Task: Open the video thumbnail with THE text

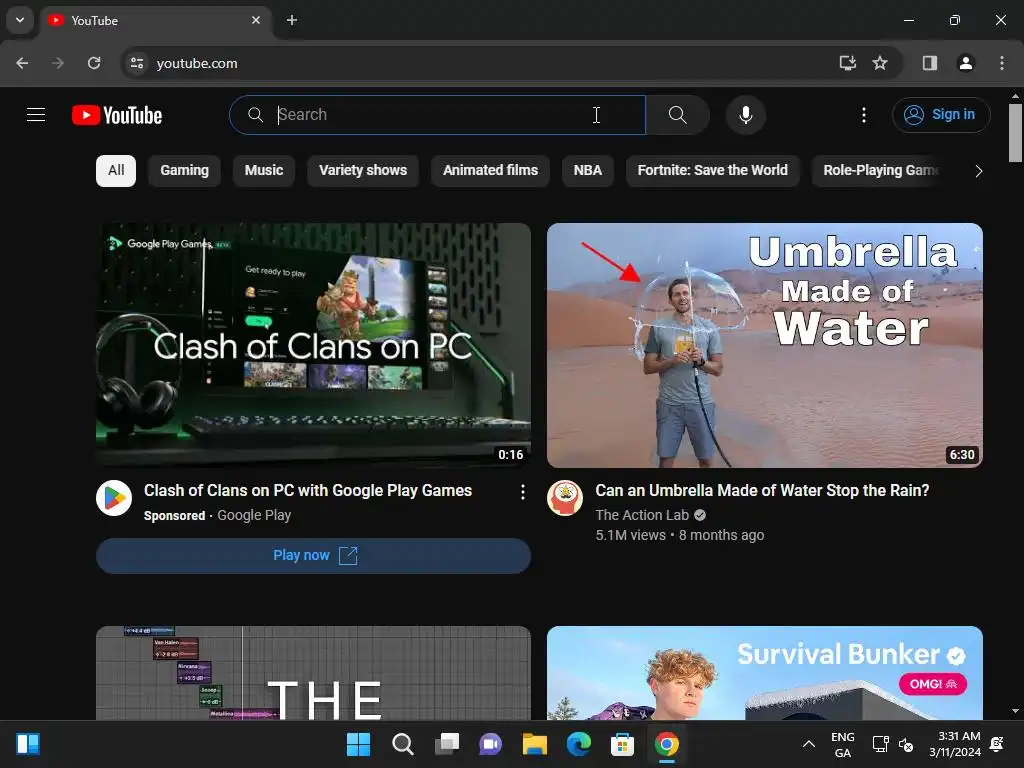Action: [313, 673]
